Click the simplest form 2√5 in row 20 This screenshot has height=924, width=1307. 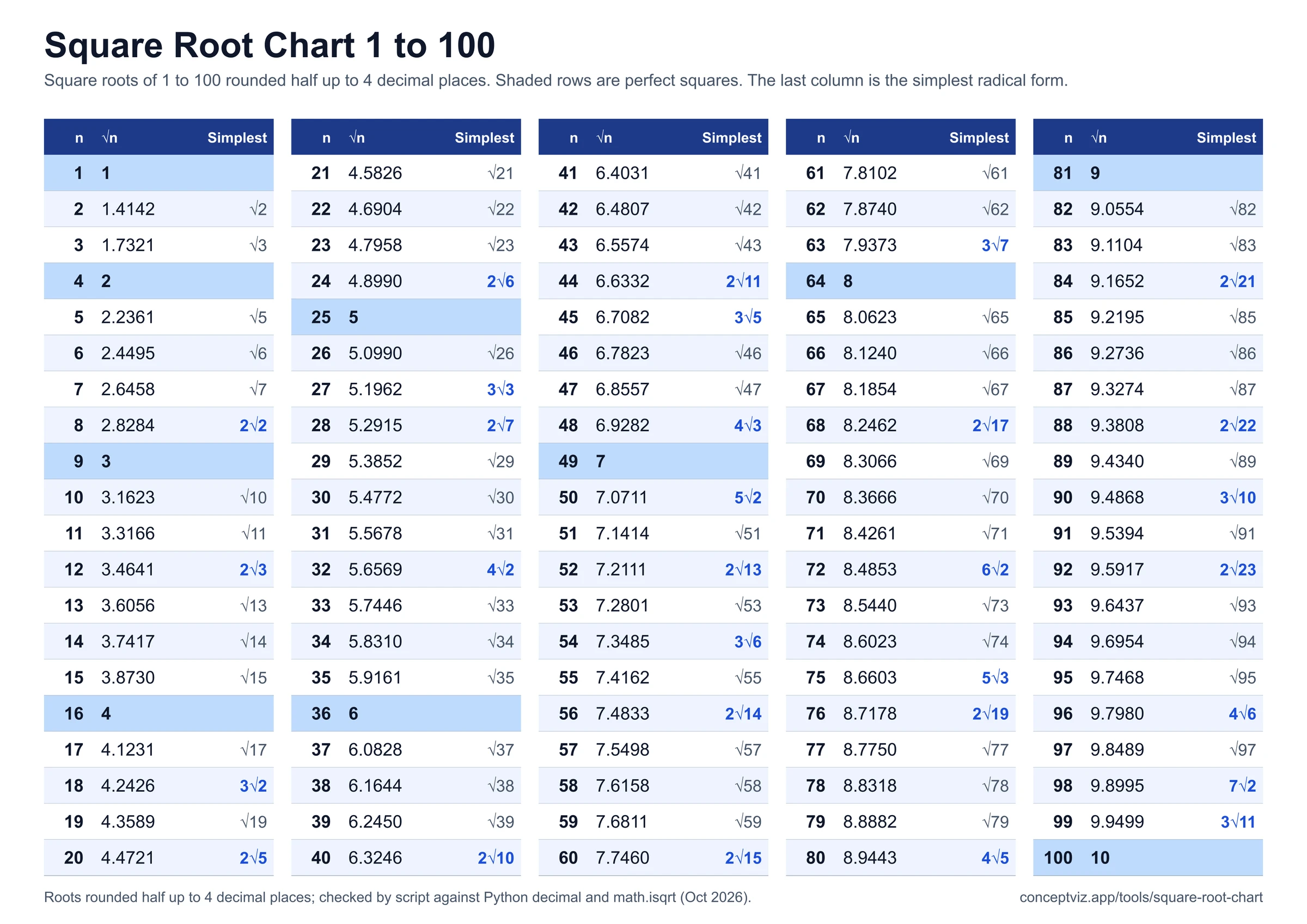(253, 858)
